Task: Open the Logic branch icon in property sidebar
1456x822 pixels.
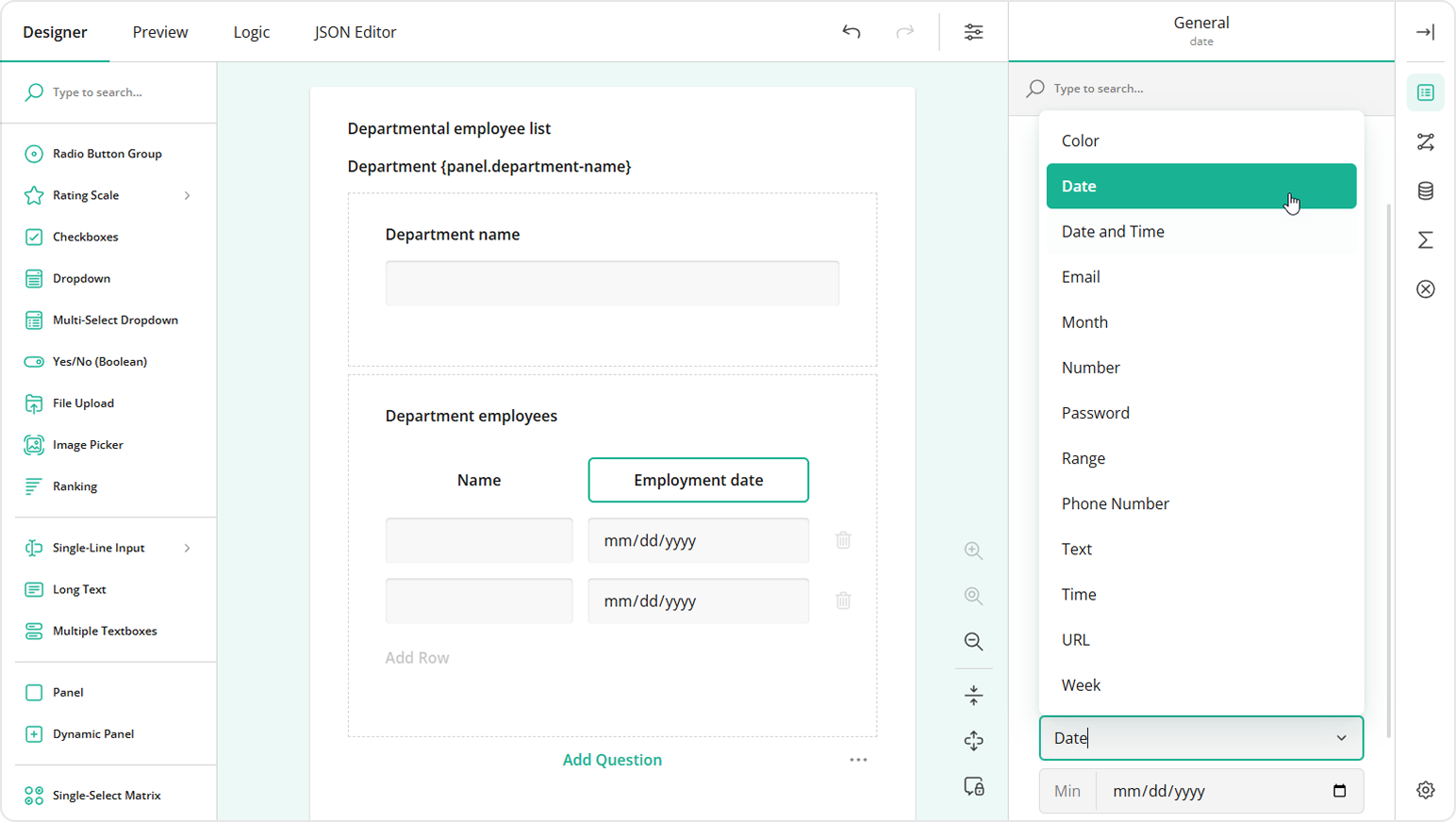Action: (1426, 141)
